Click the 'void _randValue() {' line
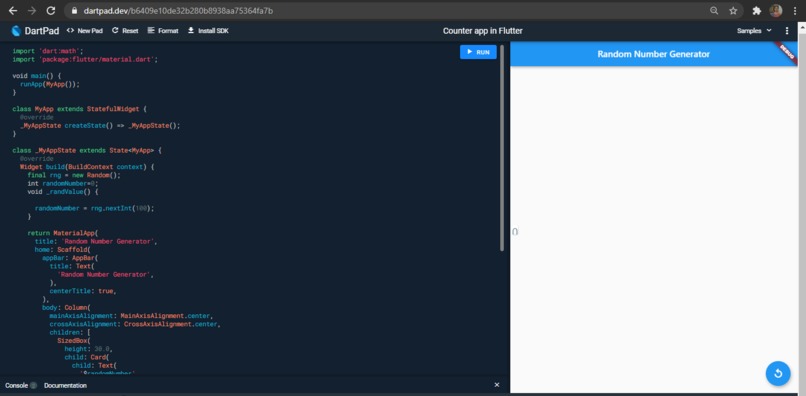The height and width of the screenshot is (396, 806). [x=62, y=192]
